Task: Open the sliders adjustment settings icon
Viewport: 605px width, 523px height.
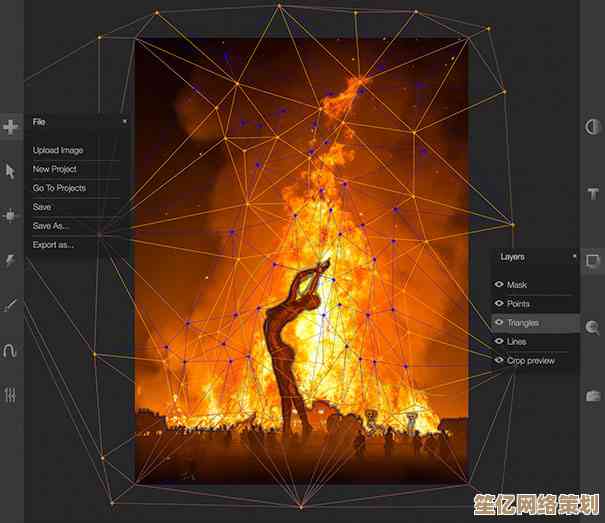Action: (11, 394)
